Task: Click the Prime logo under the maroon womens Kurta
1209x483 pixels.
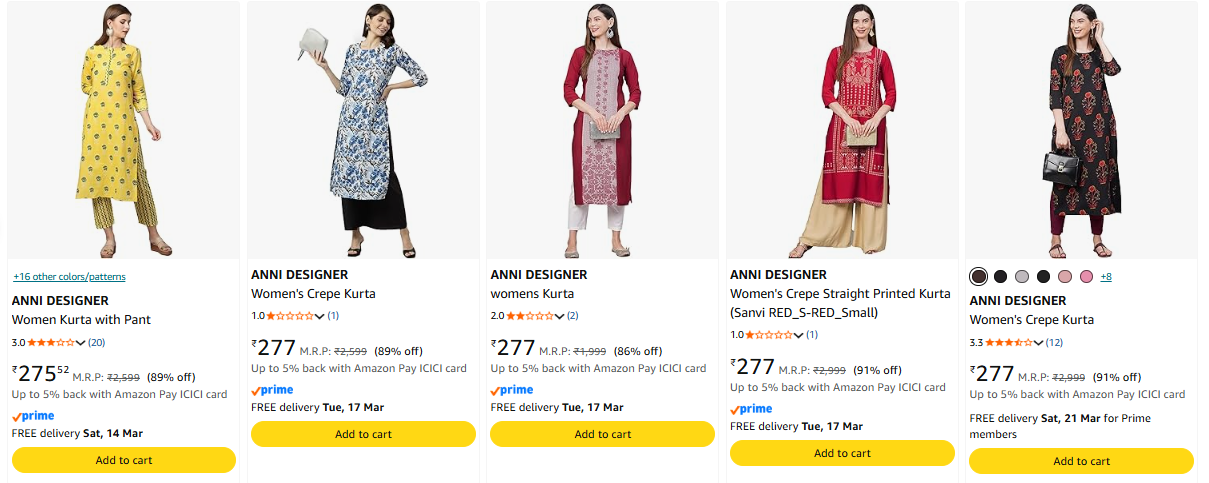Action: pos(512,390)
